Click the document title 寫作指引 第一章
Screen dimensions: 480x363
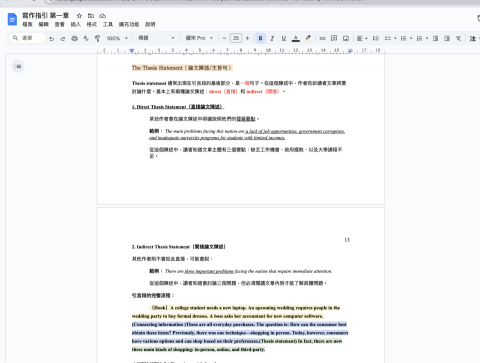pyautogui.click(x=45, y=16)
